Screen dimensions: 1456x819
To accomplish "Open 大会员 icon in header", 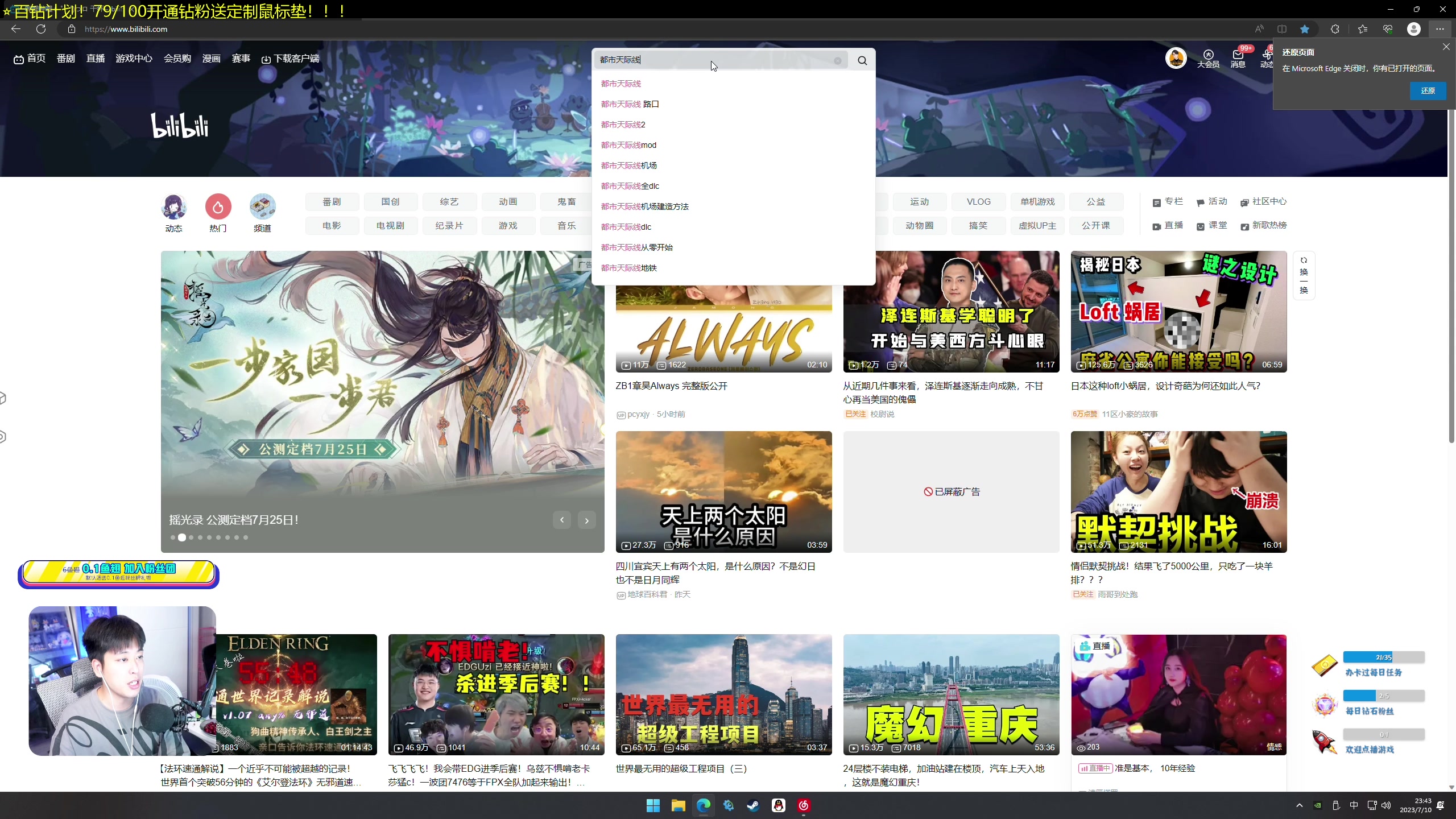I will pyautogui.click(x=1208, y=59).
